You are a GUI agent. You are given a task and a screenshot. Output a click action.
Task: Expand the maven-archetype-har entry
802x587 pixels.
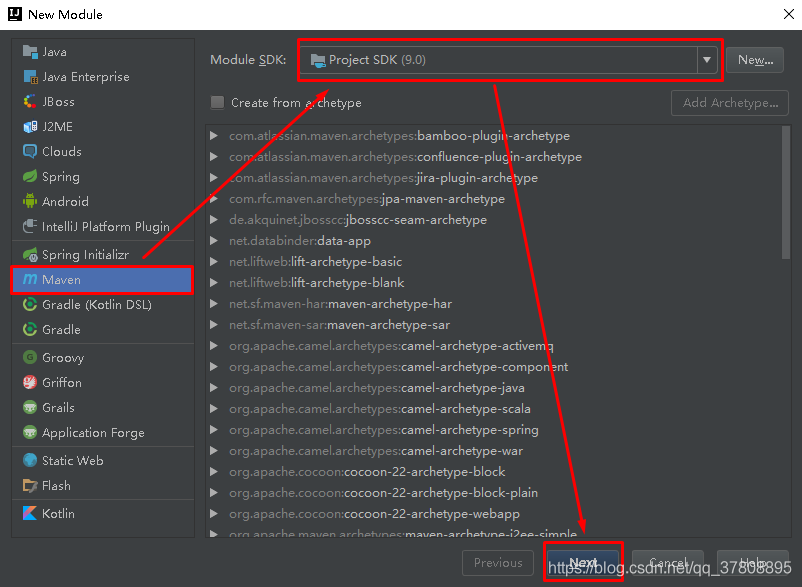click(214, 304)
